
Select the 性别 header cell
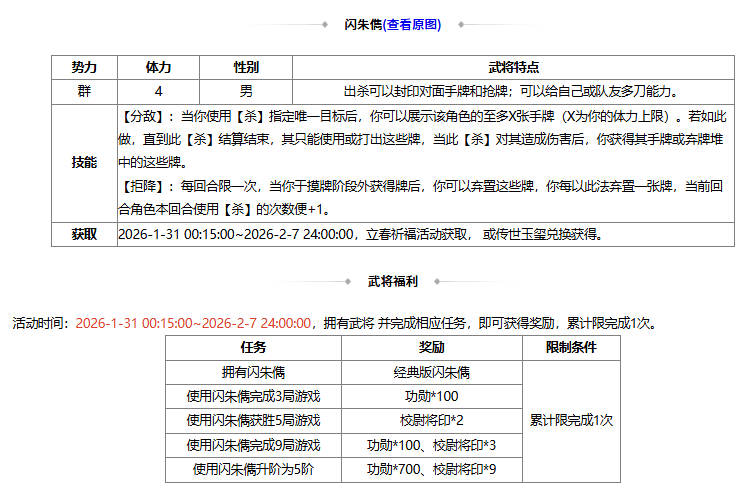click(x=246, y=68)
